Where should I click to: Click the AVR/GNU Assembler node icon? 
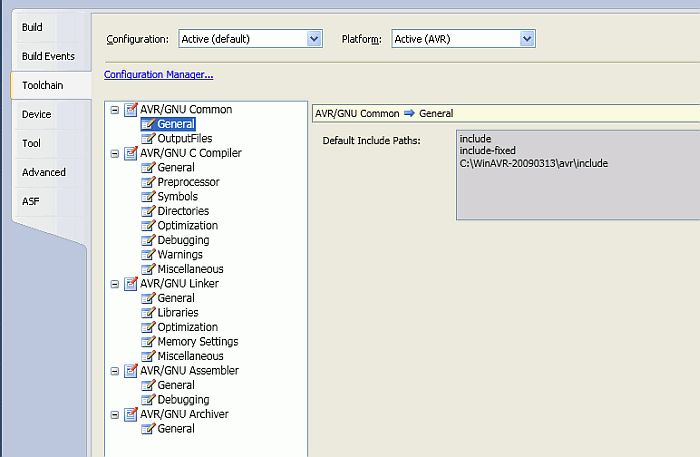(x=131, y=371)
